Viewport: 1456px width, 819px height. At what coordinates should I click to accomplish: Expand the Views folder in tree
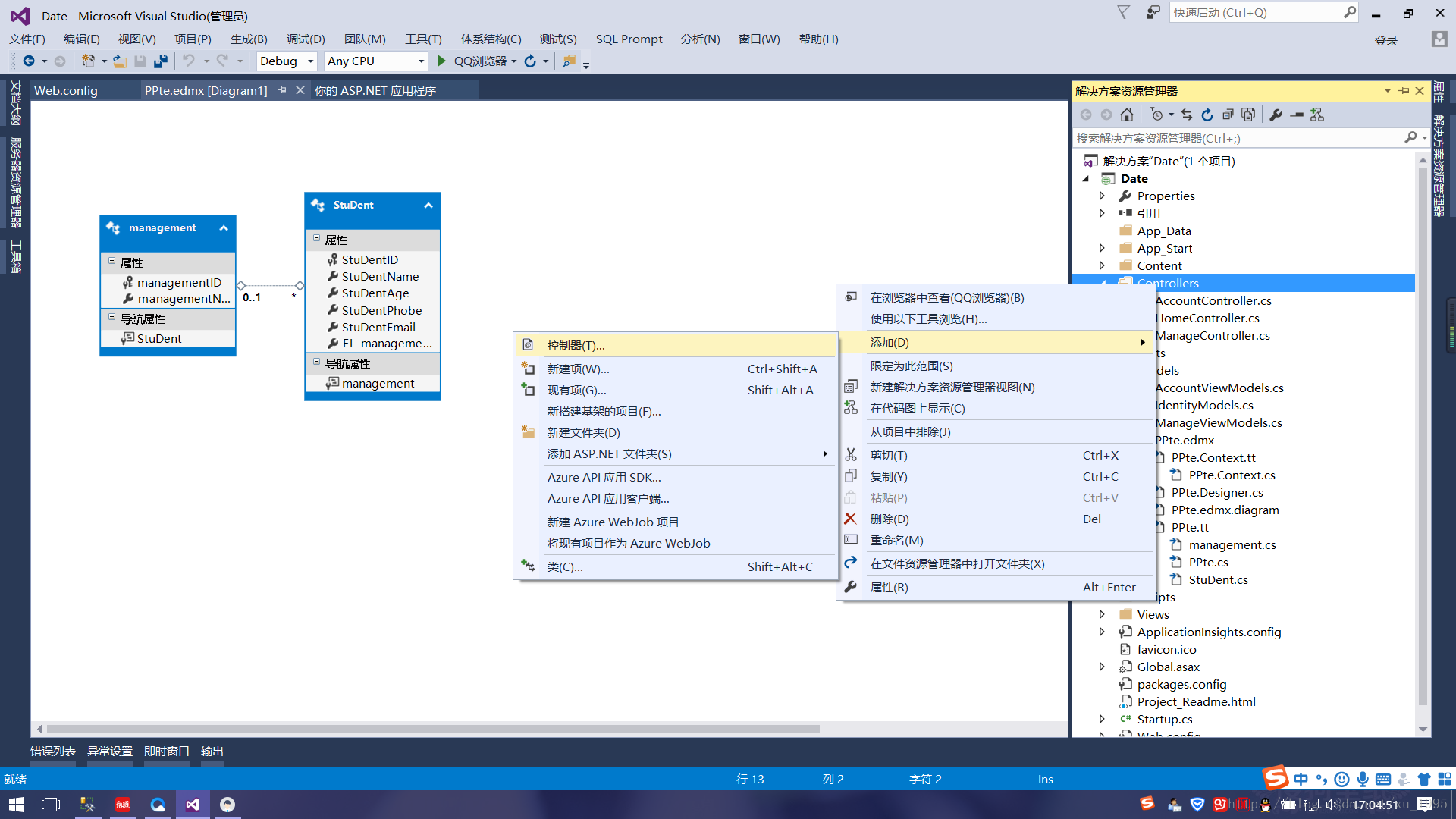click(x=1102, y=614)
